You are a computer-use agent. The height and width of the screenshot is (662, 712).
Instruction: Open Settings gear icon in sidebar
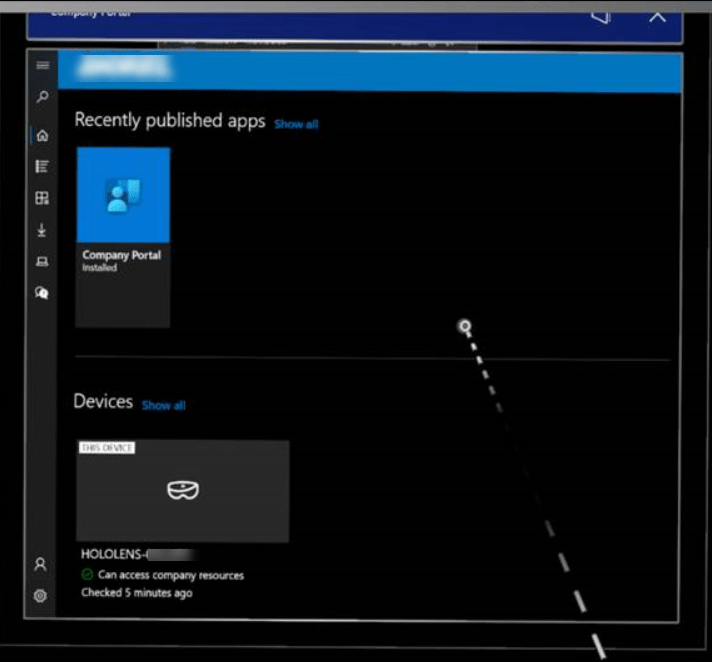(x=40, y=595)
